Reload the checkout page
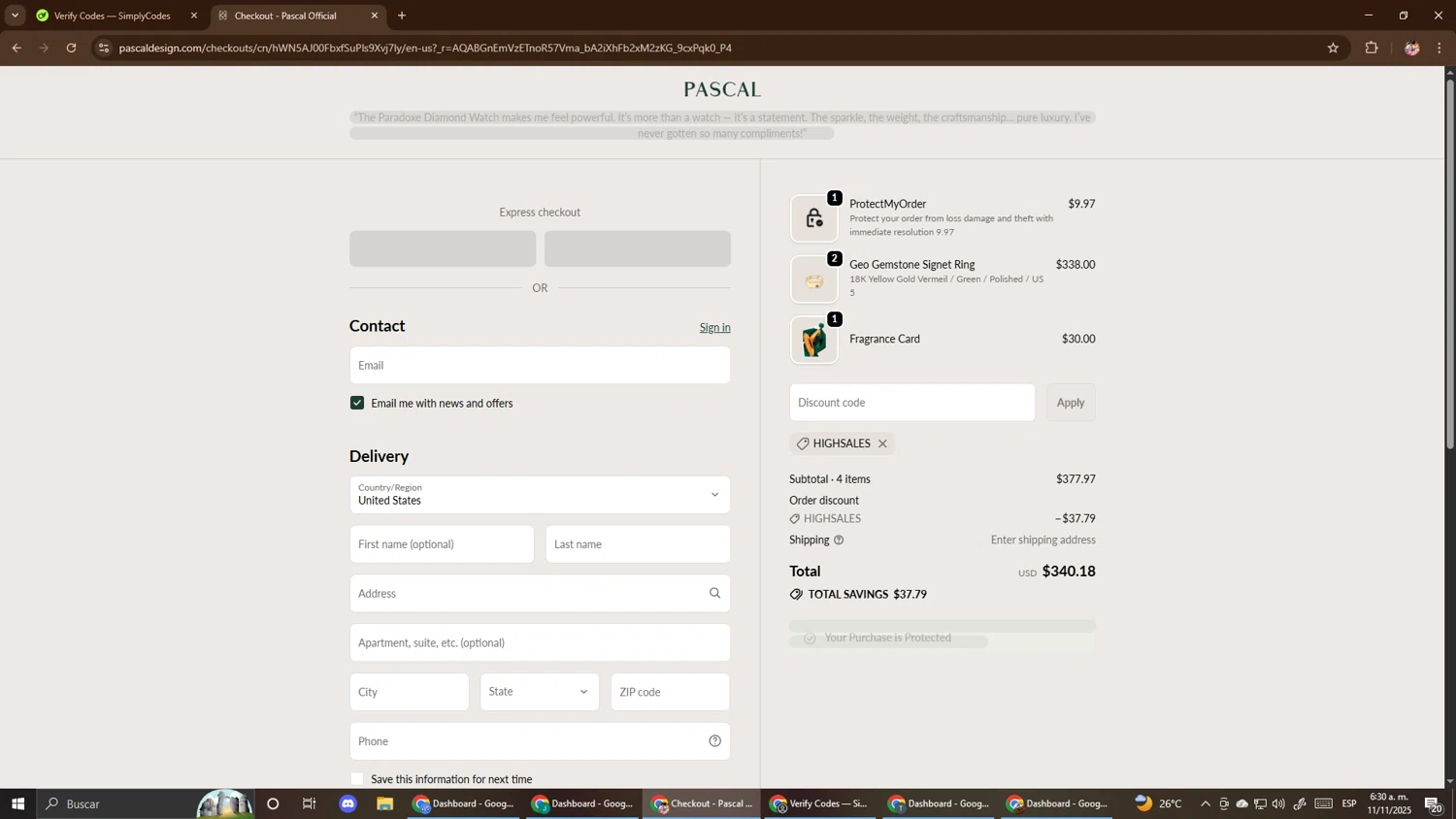1456x819 pixels. (71, 48)
